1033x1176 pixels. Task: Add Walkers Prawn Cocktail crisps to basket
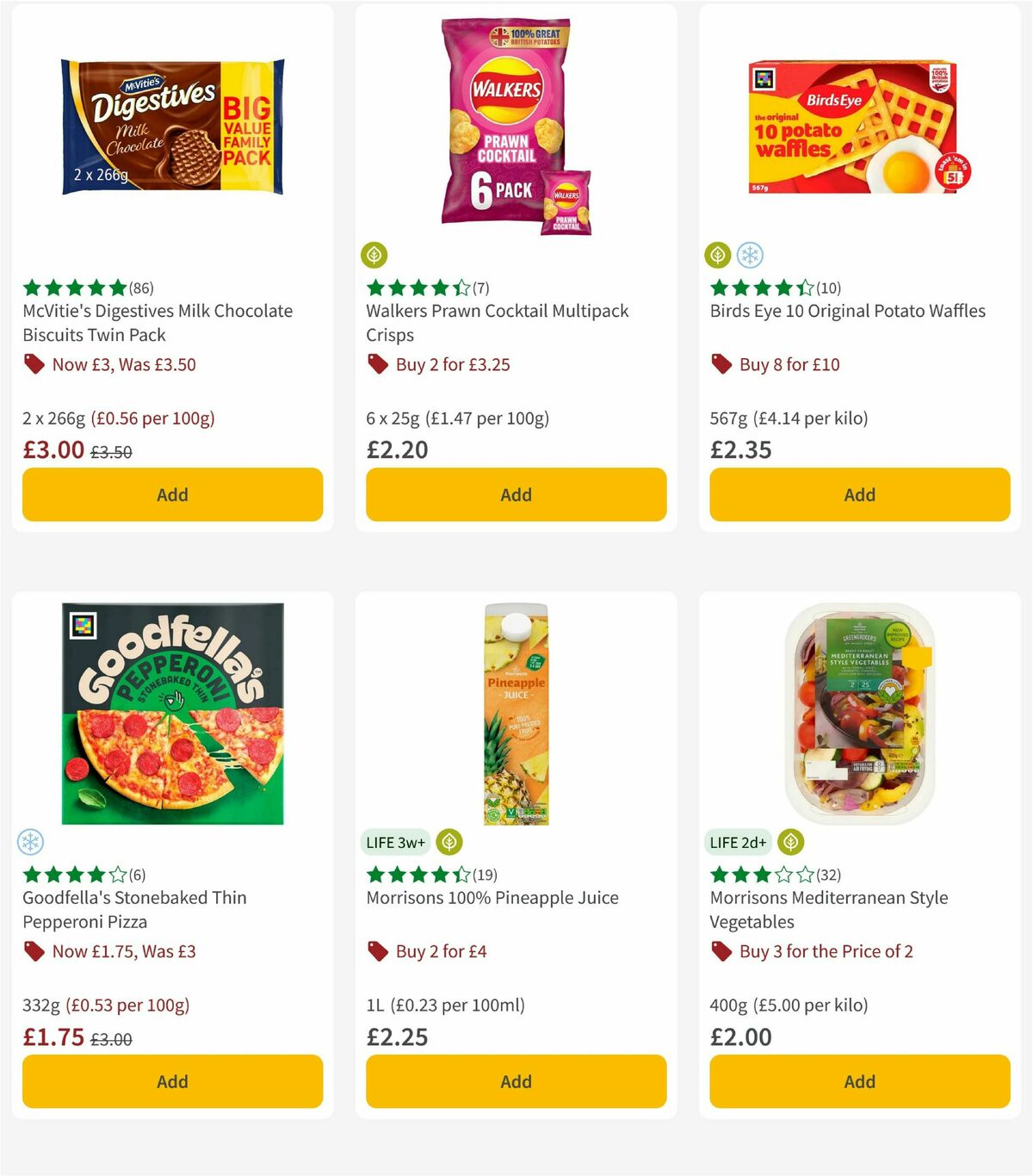516,495
